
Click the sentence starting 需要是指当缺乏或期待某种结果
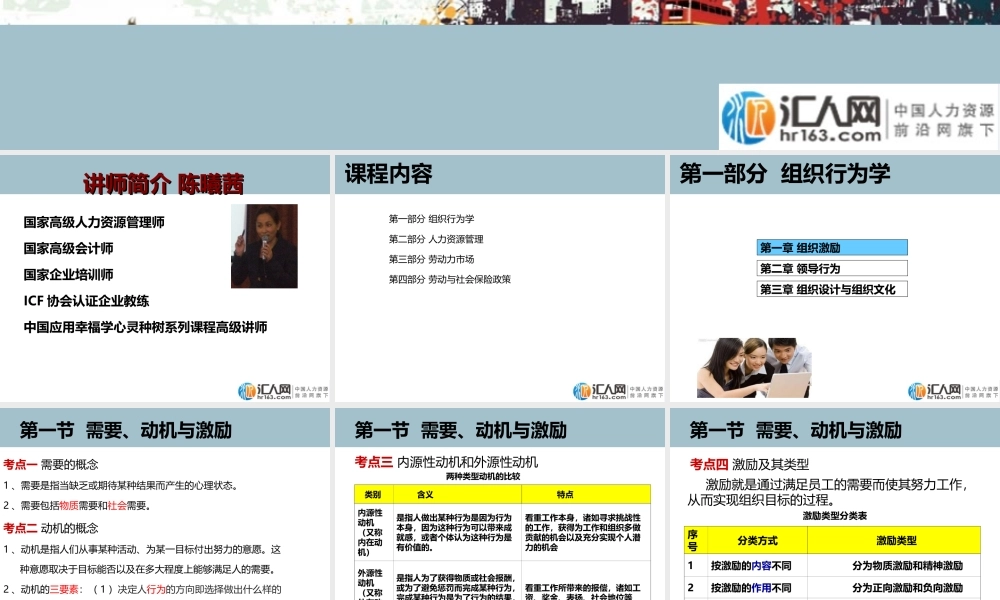pos(121,485)
